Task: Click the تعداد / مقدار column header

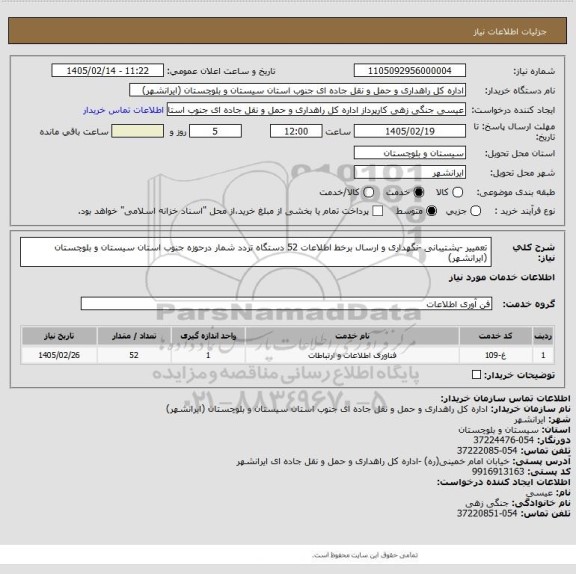Action: 134,336
